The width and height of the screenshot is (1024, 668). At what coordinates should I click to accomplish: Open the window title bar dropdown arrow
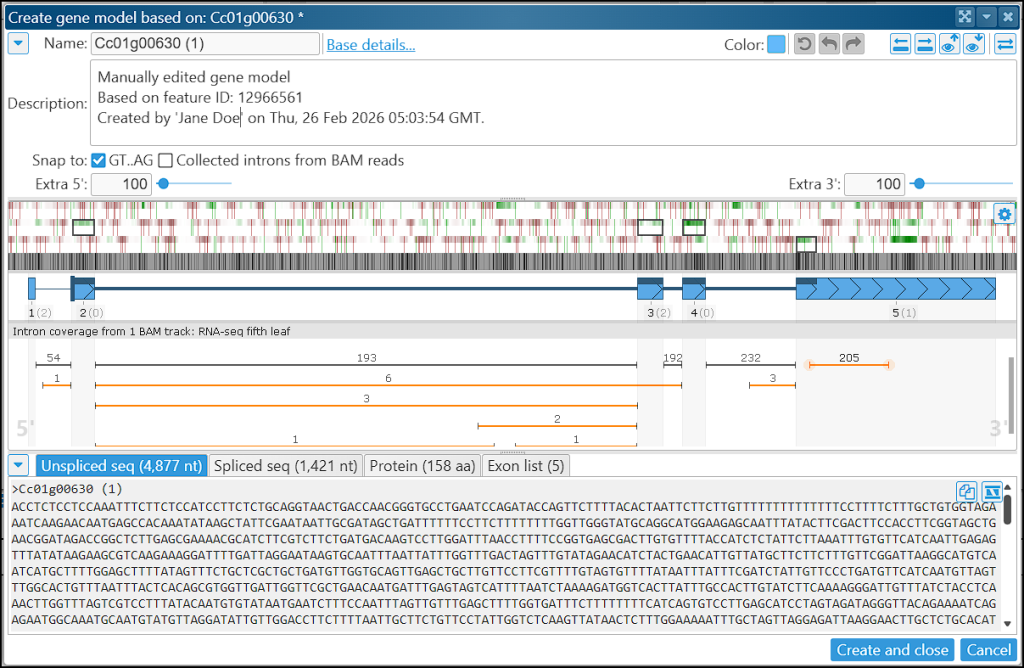click(x=985, y=16)
